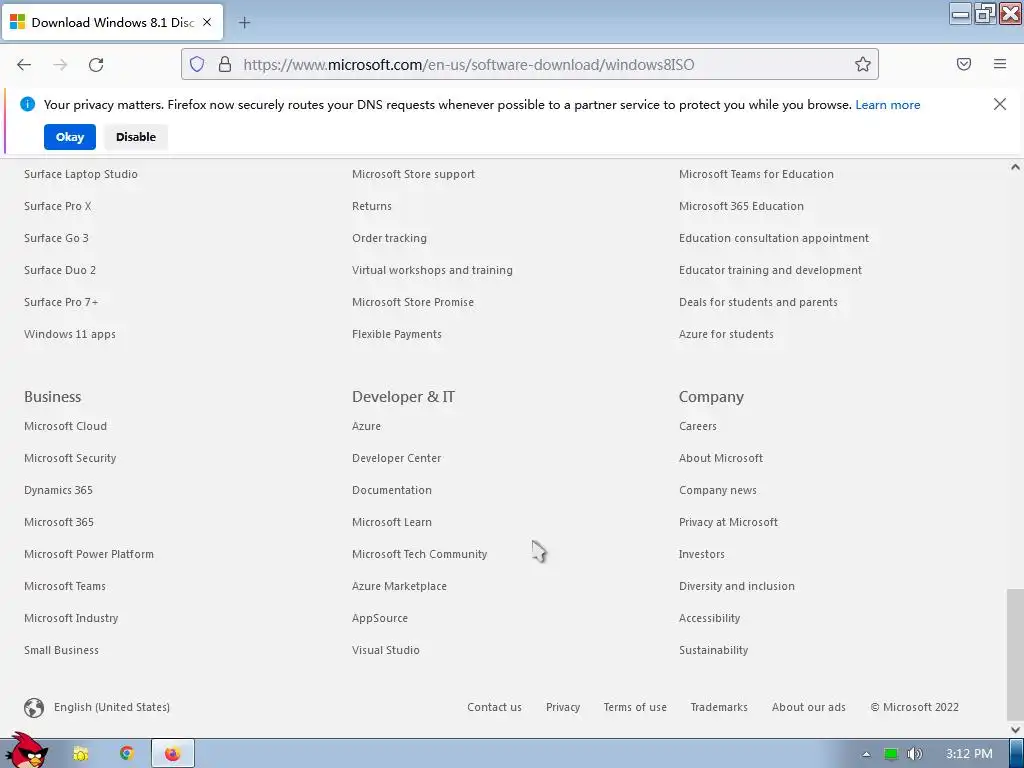
Task: Open Microsoft Store Promise link
Action: [413, 302]
